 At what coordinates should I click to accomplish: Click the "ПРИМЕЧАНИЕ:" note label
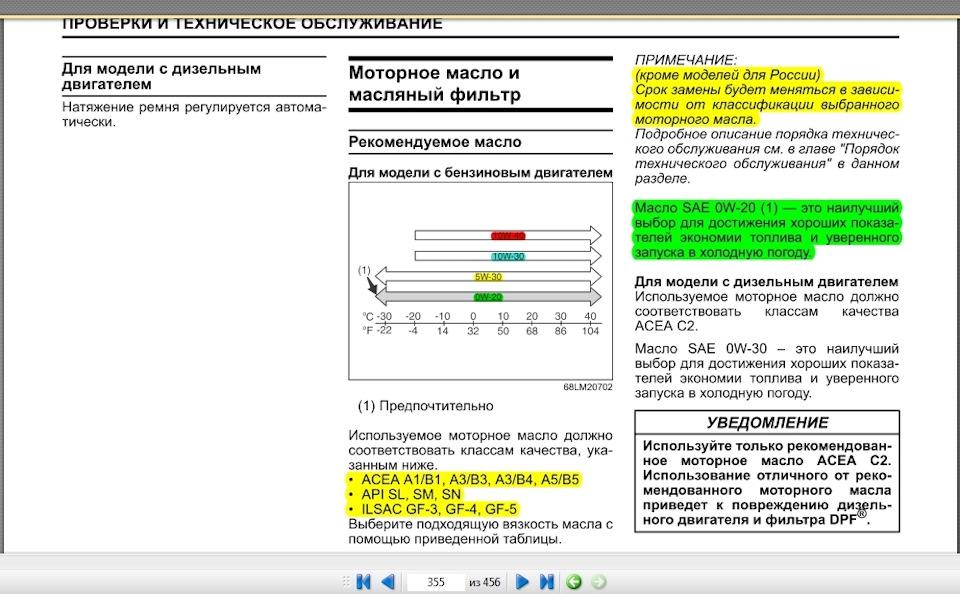pos(686,60)
